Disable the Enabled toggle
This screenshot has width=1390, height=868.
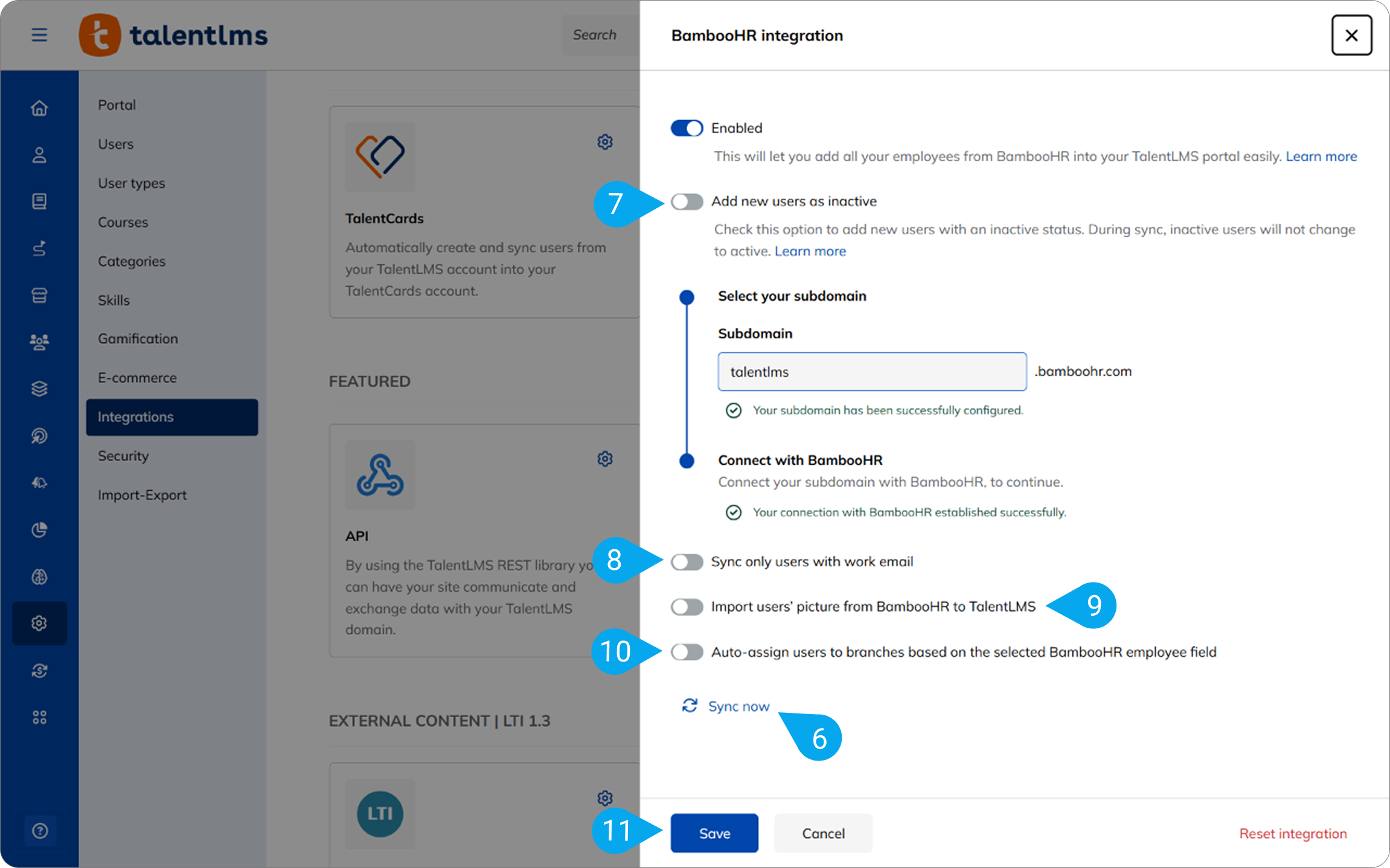687,128
